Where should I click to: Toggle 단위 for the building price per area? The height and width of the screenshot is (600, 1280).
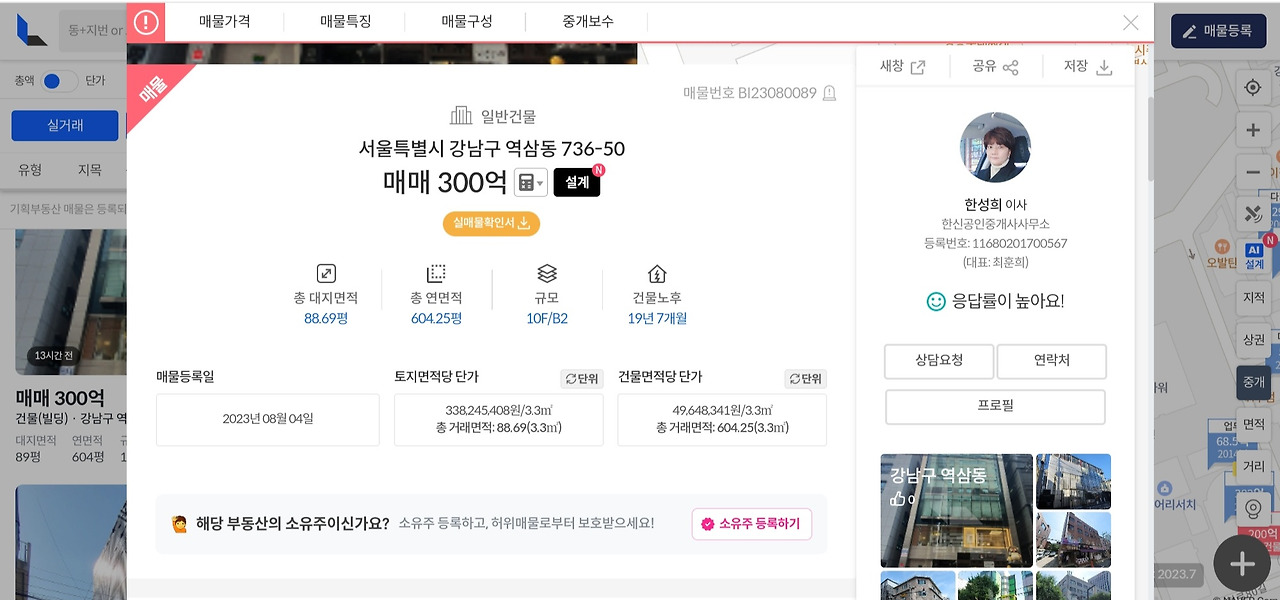[x=804, y=379]
